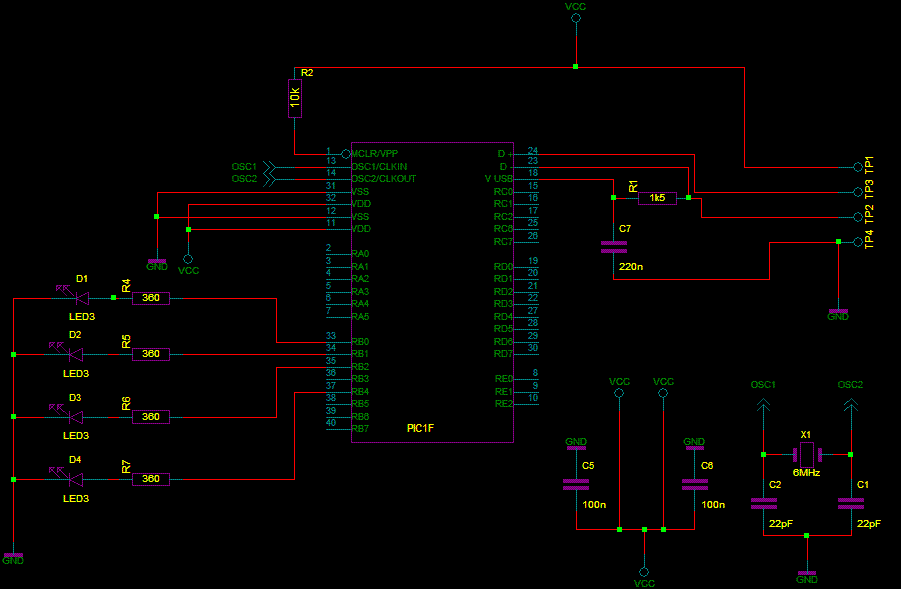Click the C7 220n capacitor
The height and width of the screenshot is (589, 901).
[612, 247]
